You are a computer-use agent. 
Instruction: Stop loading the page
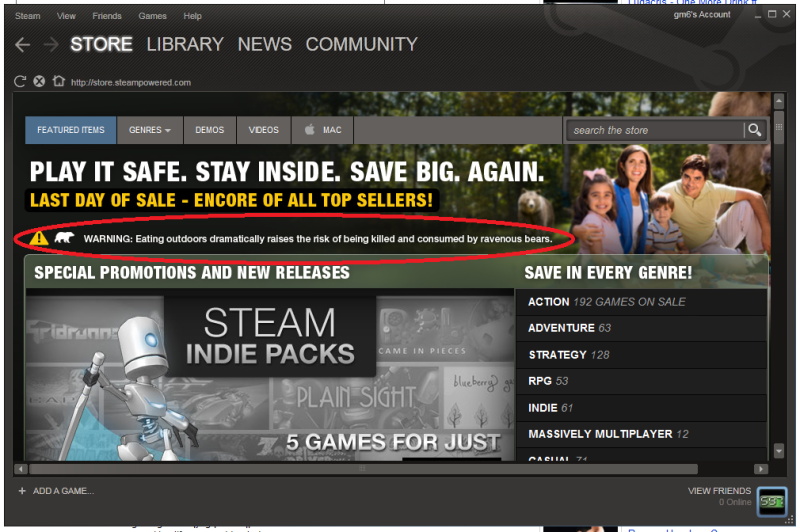coord(39,82)
